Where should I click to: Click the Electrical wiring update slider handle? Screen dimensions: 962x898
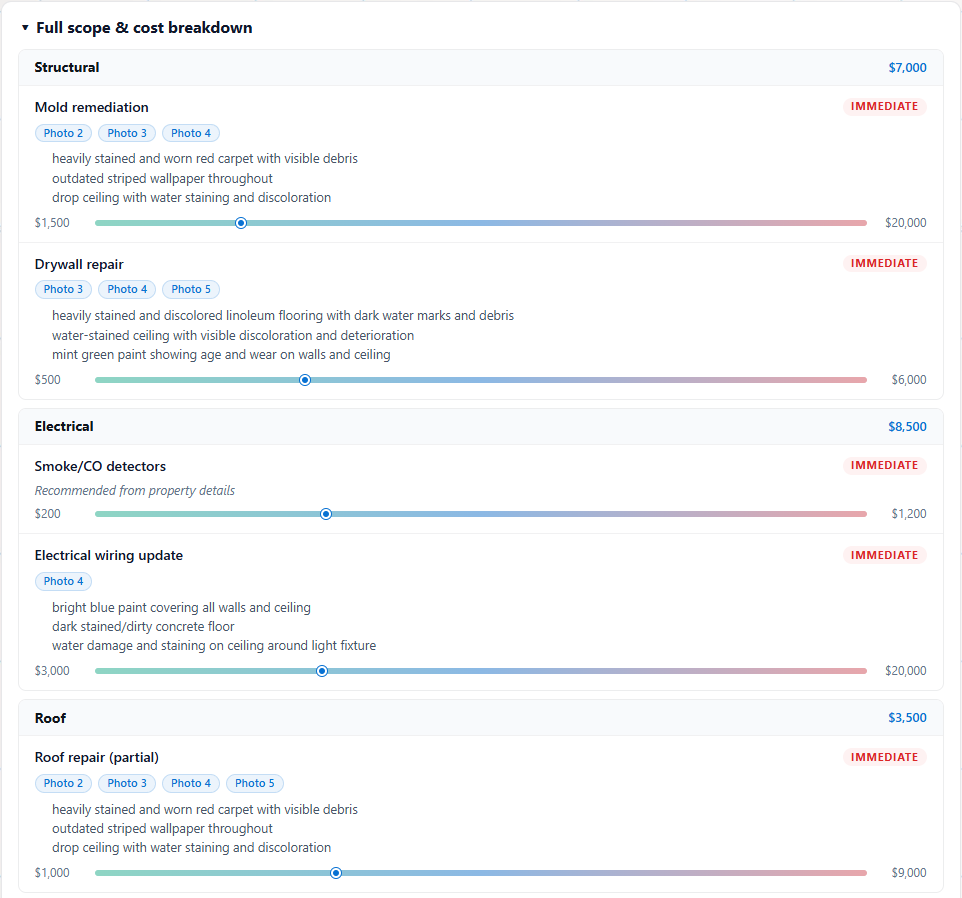(x=322, y=670)
